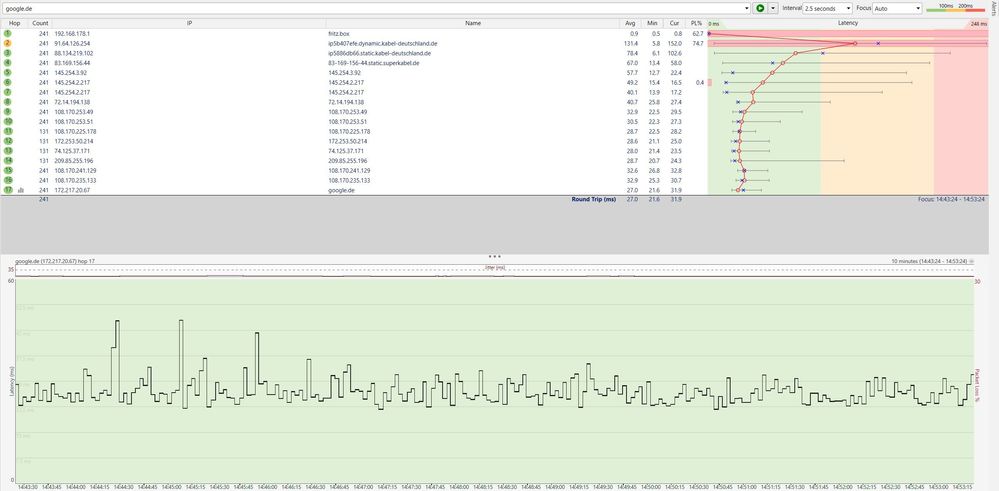The height and width of the screenshot is (491, 999).
Task: Click the IP column header
Action: pyautogui.click(x=189, y=23)
